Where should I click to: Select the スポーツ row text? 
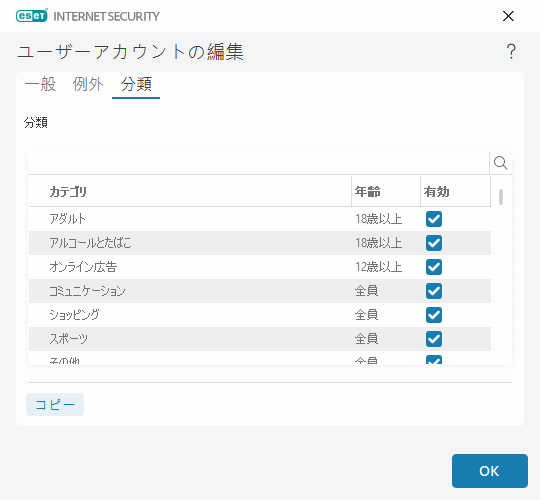68,339
